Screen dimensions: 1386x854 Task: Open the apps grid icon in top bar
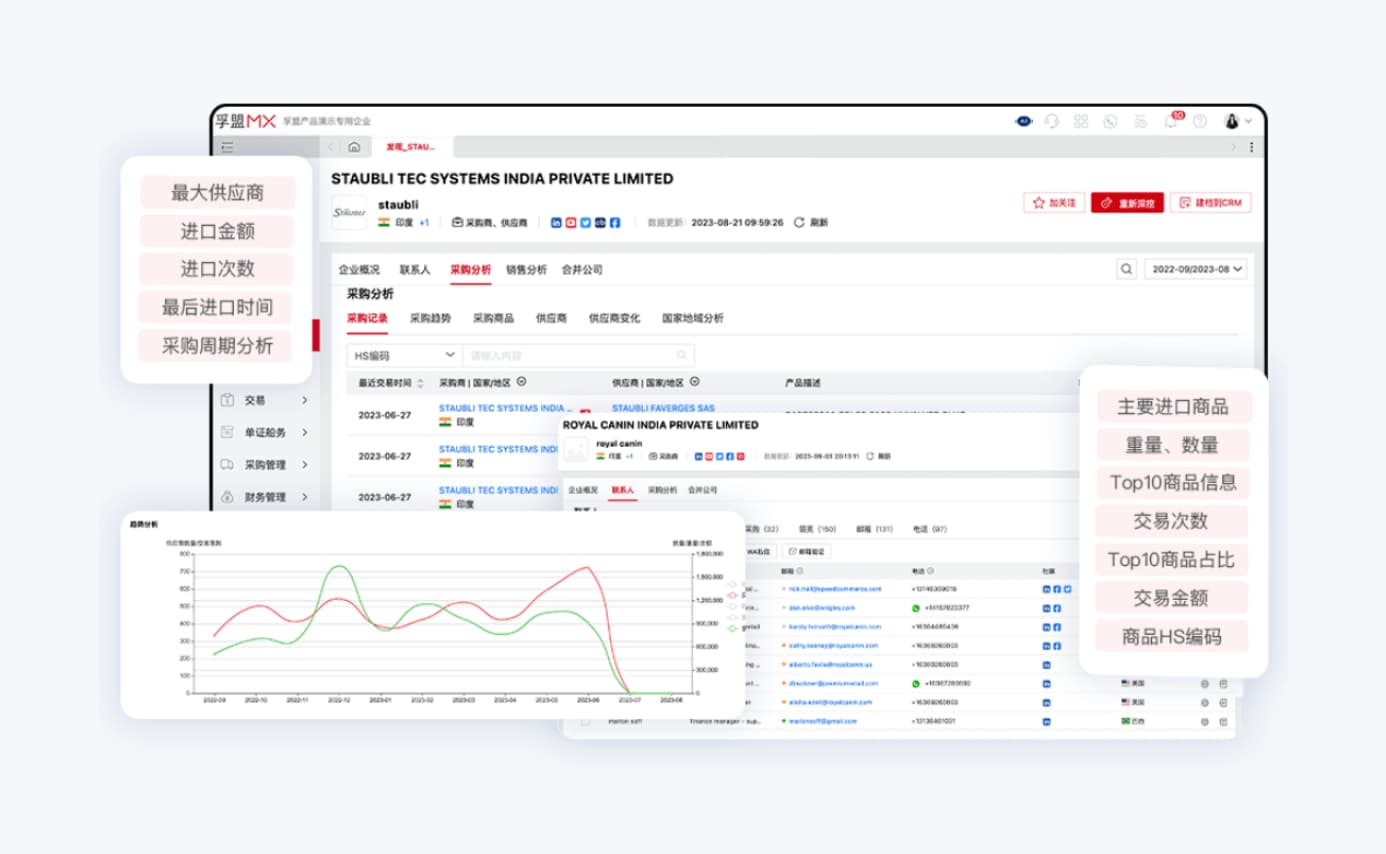(x=1081, y=121)
